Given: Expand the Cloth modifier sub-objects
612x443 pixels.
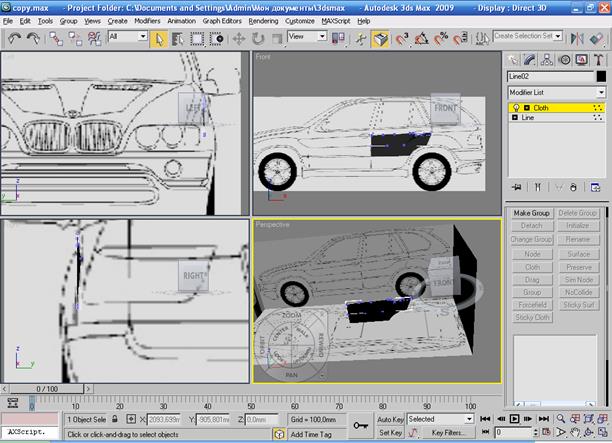Looking at the screenshot, I should pos(527,108).
